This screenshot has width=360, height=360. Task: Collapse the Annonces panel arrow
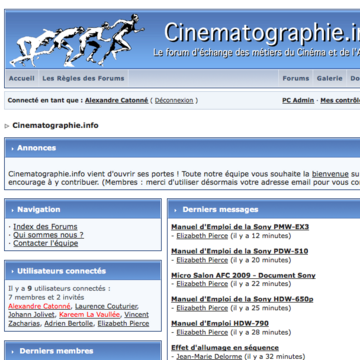[12, 149]
